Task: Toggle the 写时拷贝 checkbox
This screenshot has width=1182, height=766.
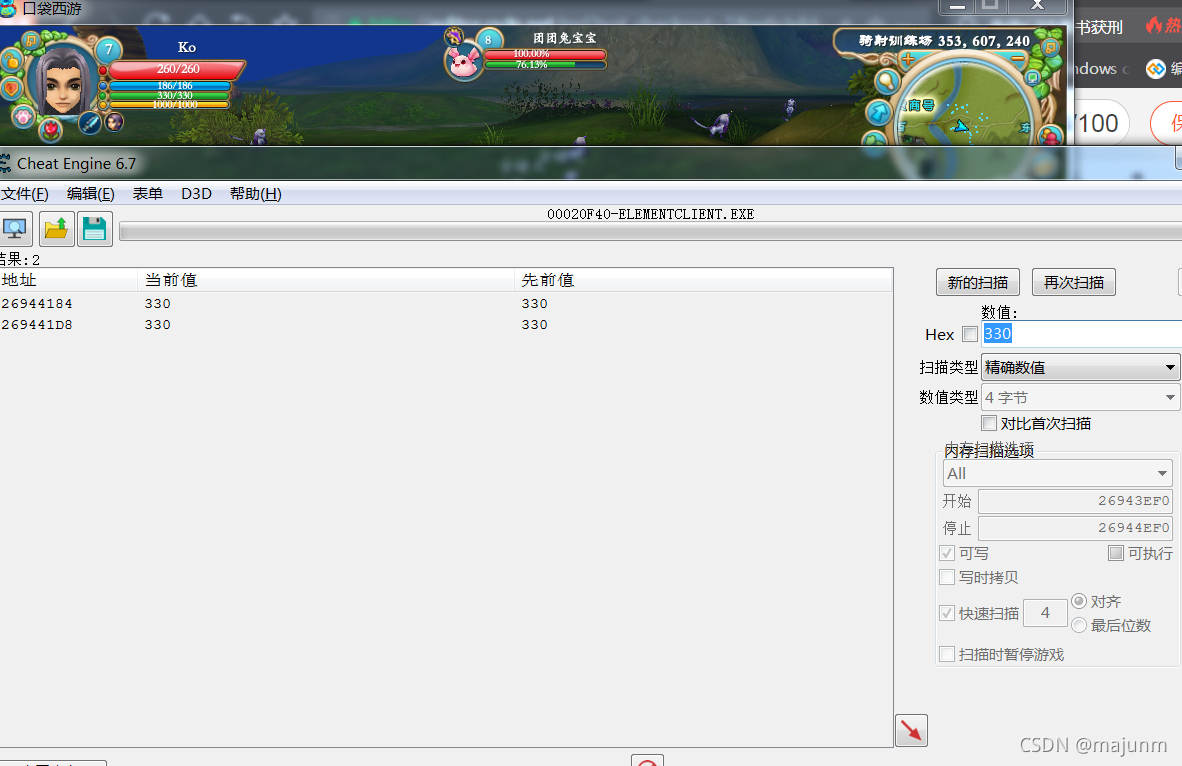Action: tap(948, 578)
